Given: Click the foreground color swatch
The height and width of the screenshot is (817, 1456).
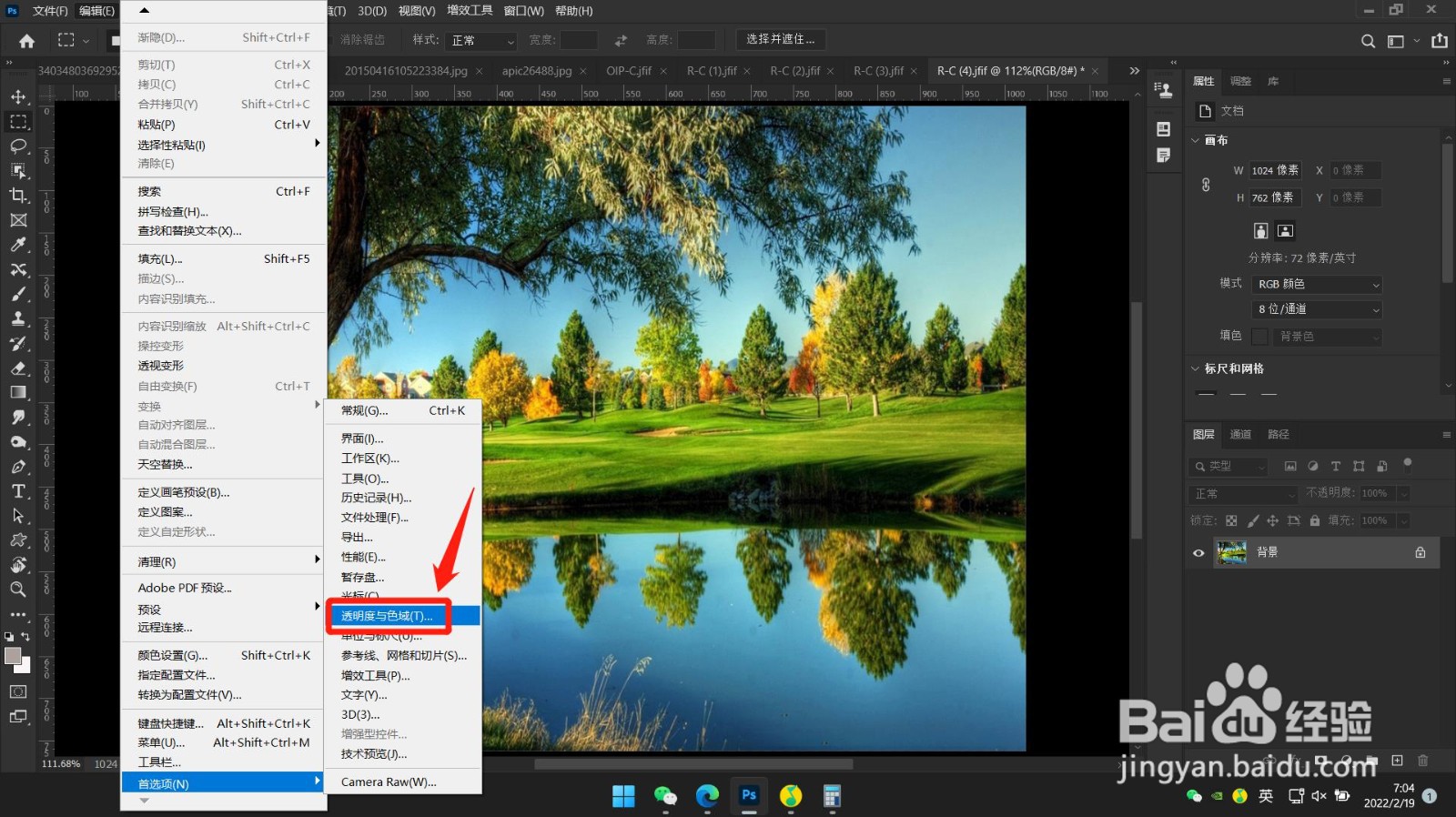Looking at the screenshot, I should pyautogui.click(x=13, y=656).
